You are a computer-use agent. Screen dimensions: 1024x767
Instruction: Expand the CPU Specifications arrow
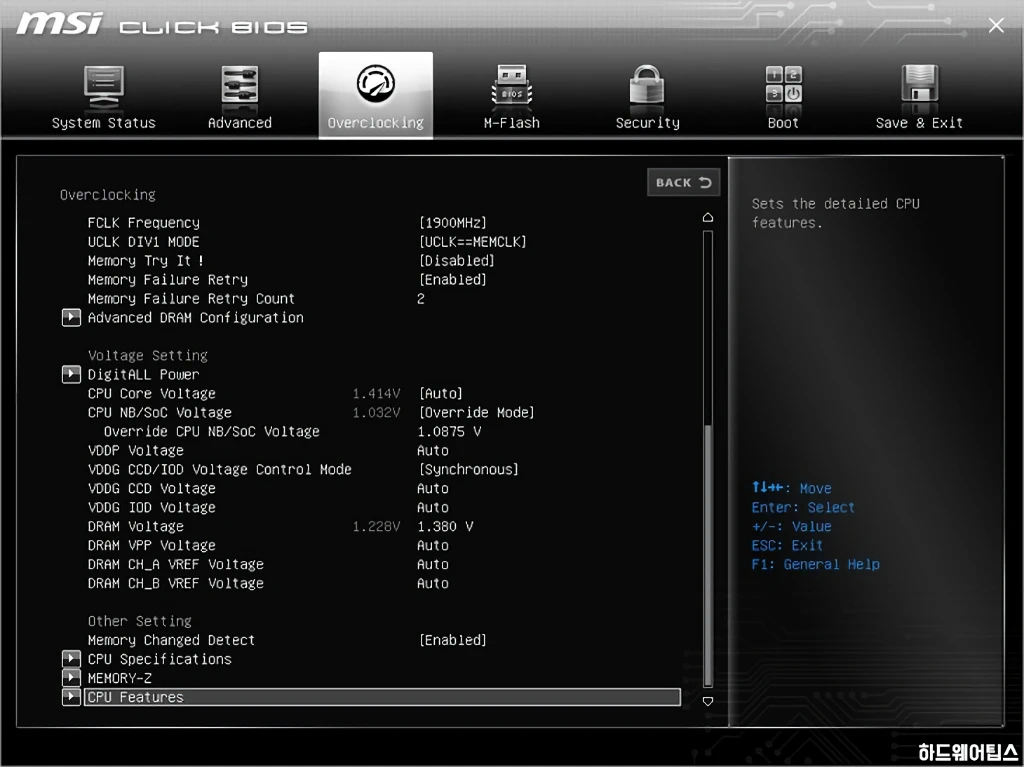(x=71, y=659)
